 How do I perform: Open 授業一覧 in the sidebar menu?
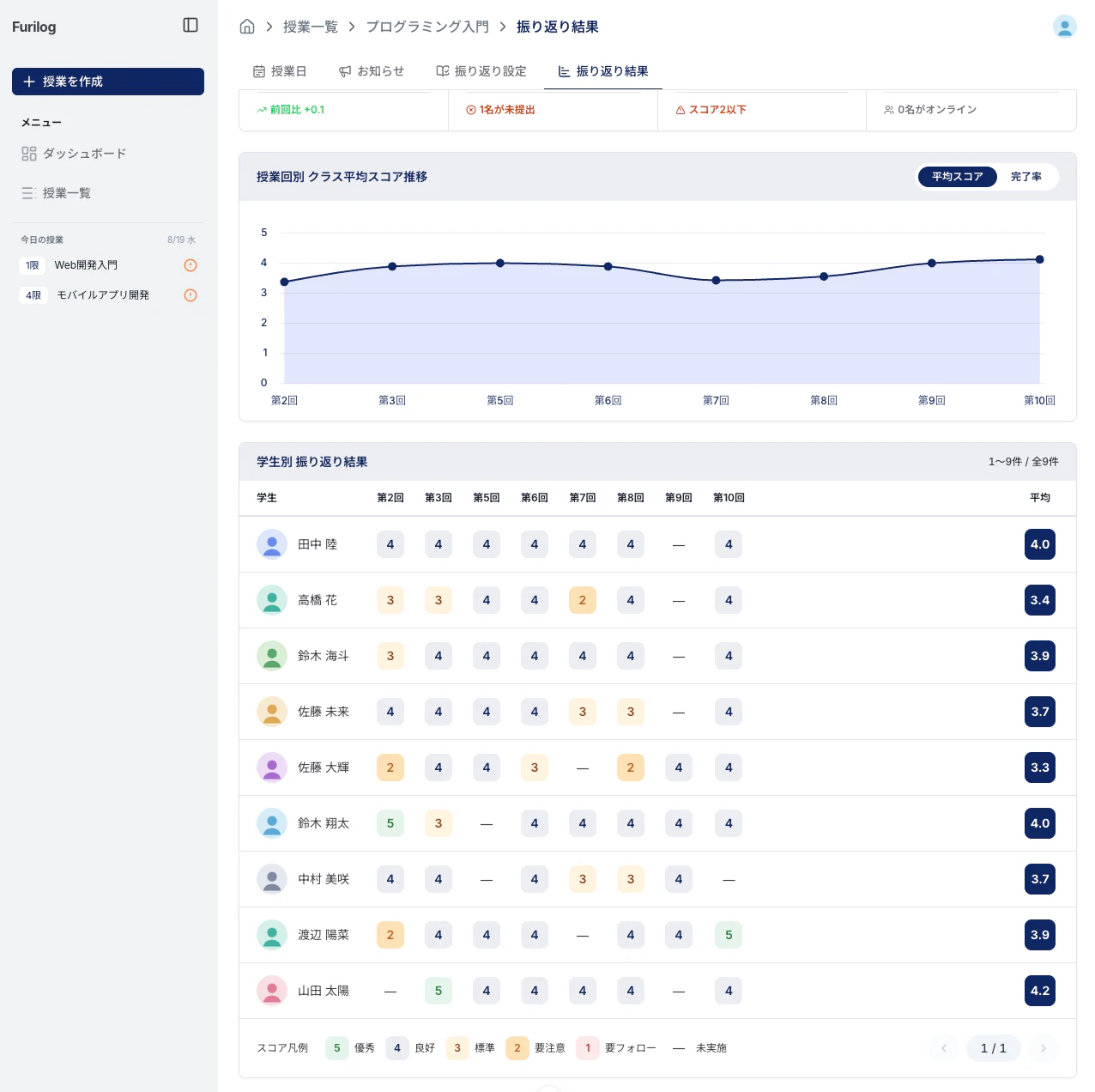(108, 193)
